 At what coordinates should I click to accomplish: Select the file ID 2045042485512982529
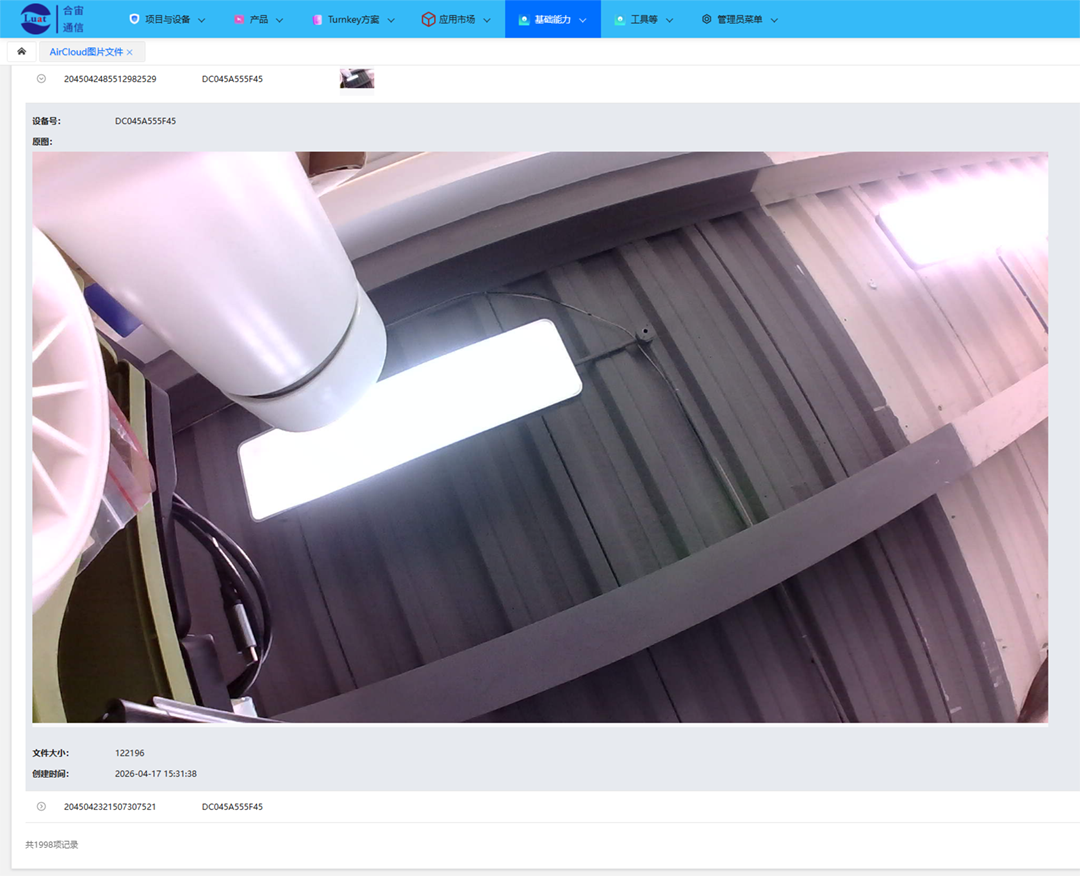[x=110, y=79]
